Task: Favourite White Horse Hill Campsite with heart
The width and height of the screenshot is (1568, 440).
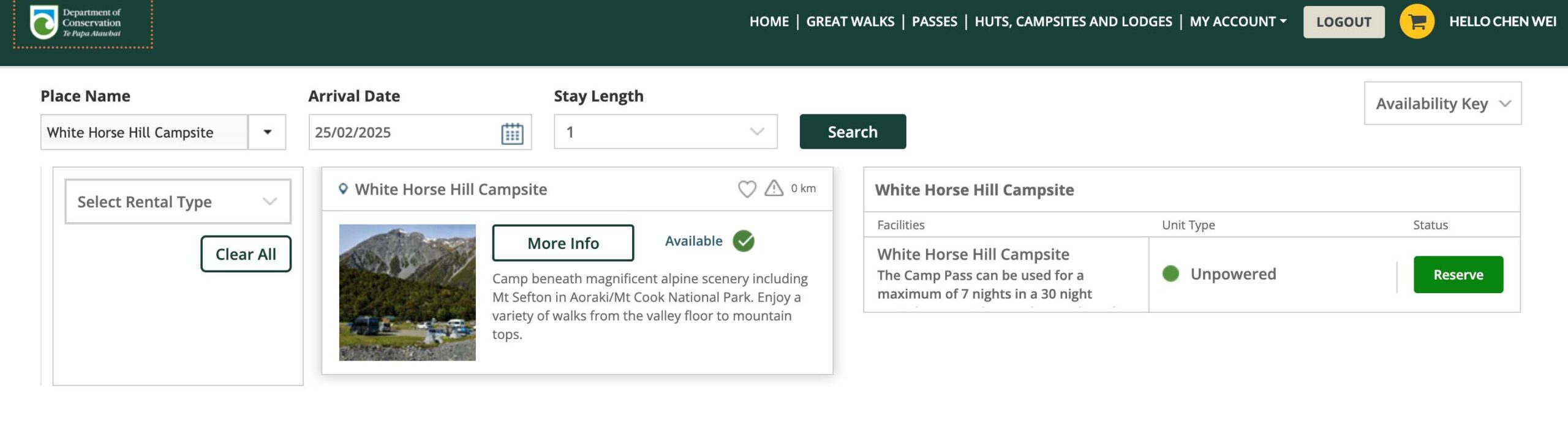Action: (x=747, y=188)
